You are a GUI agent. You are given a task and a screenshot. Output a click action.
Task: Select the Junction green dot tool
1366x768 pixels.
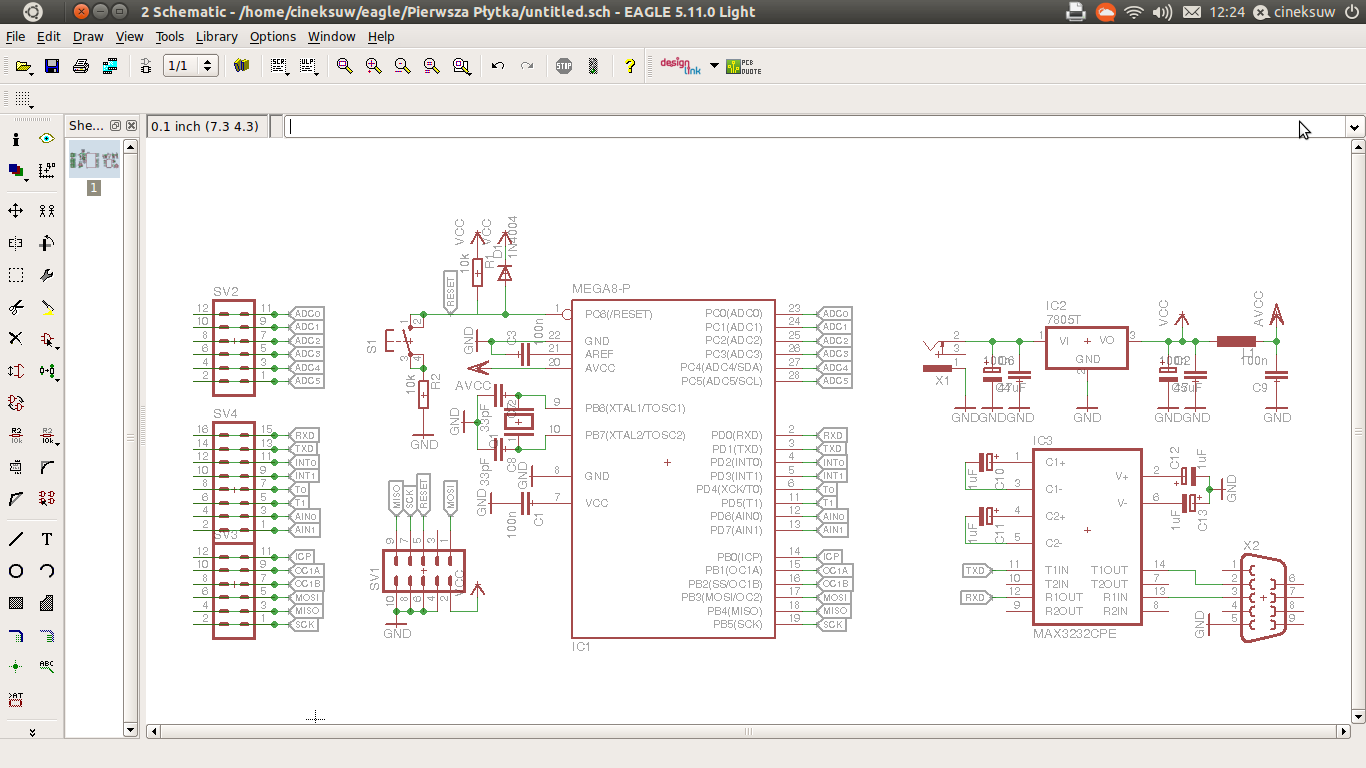(x=16, y=666)
